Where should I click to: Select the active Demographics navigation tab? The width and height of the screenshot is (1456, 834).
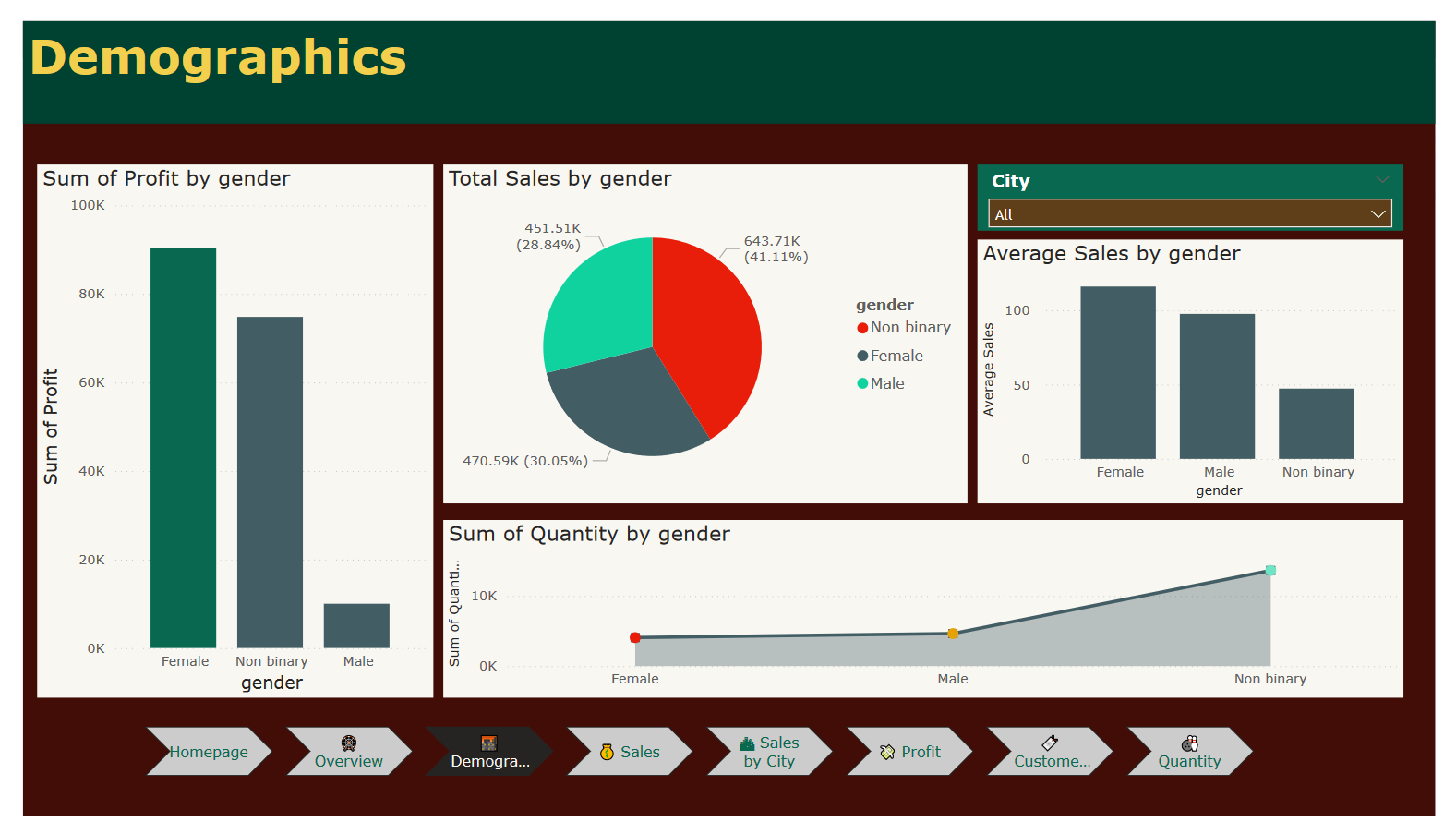tap(489, 751)
